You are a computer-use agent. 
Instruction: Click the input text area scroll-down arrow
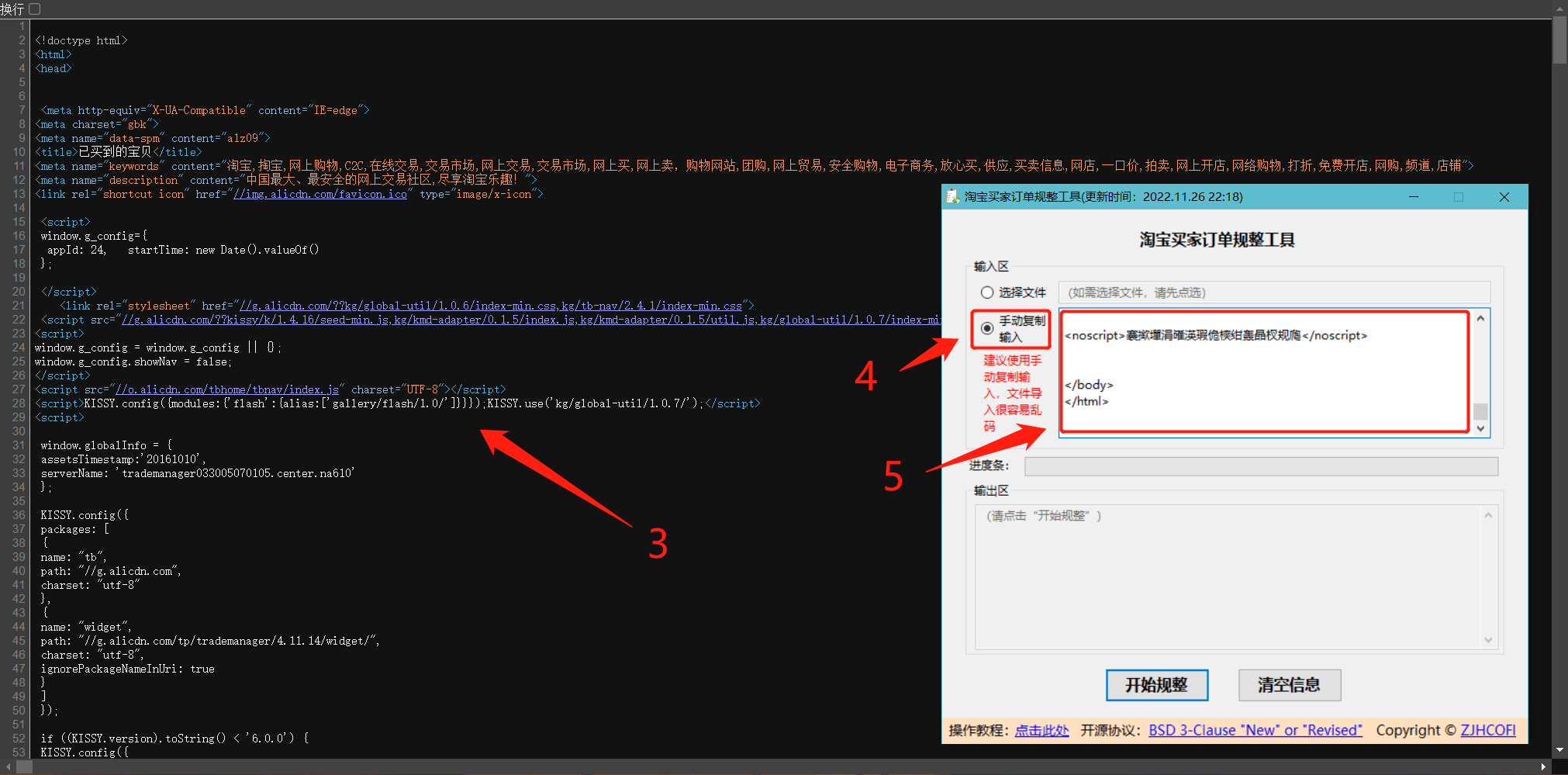tap(1480, 428)
